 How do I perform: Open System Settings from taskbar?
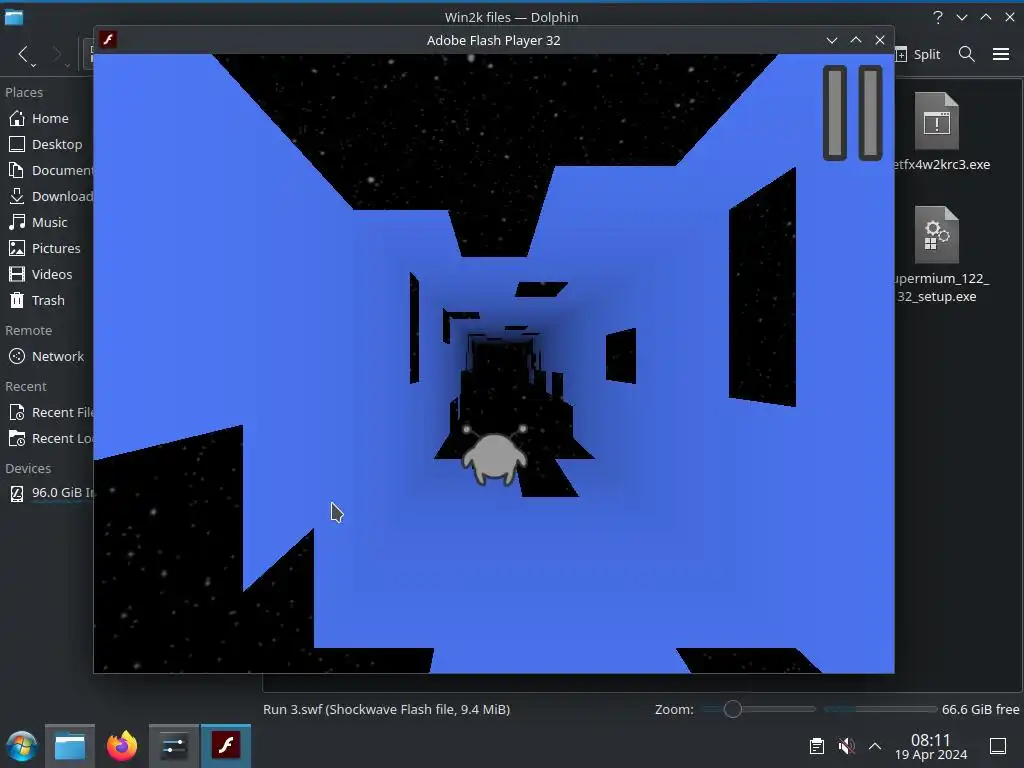click(x=174, y=746)
